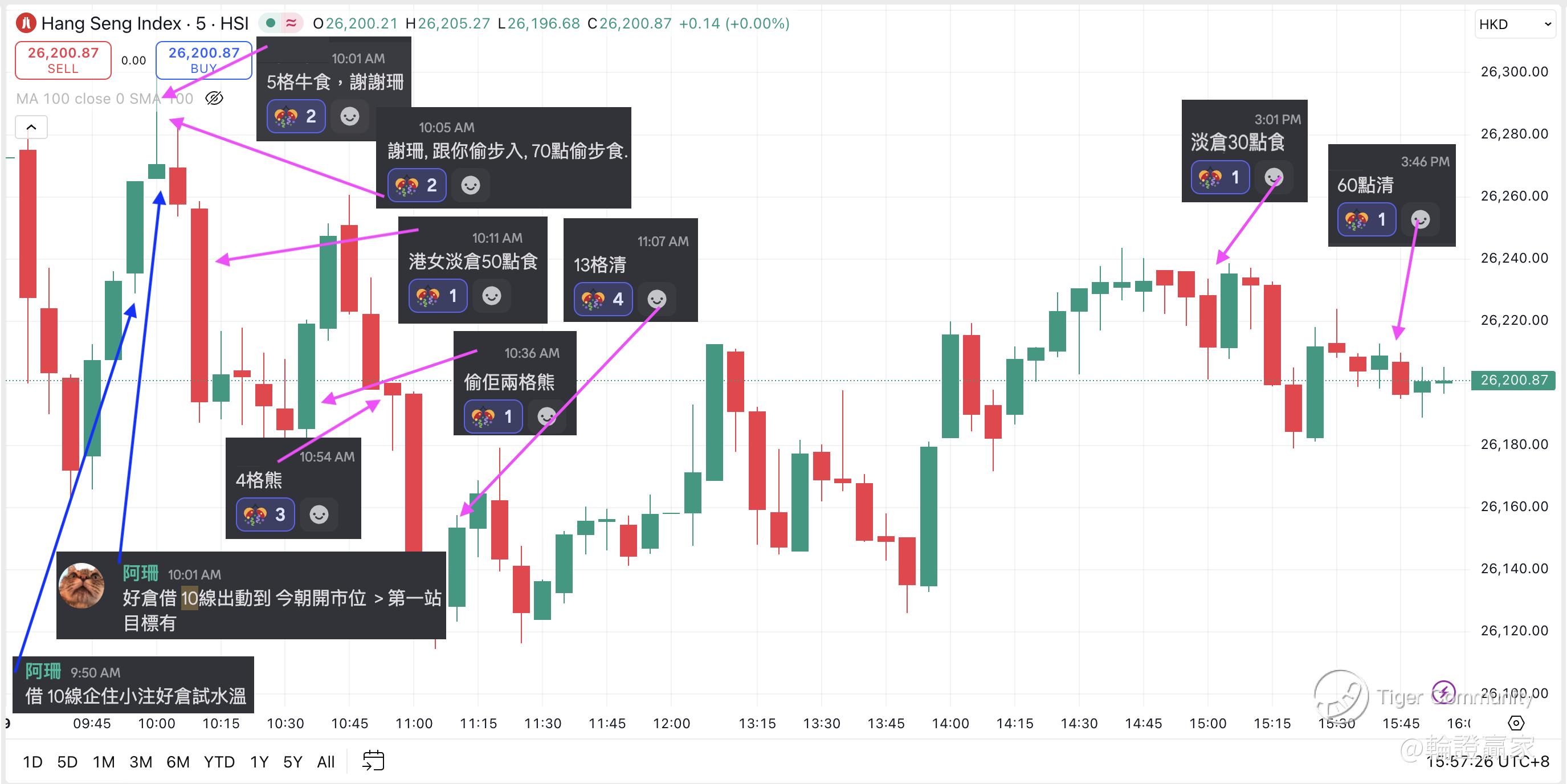Click the blue BUY button
This screenshot has height=784, width=1567.
(204, 60)
